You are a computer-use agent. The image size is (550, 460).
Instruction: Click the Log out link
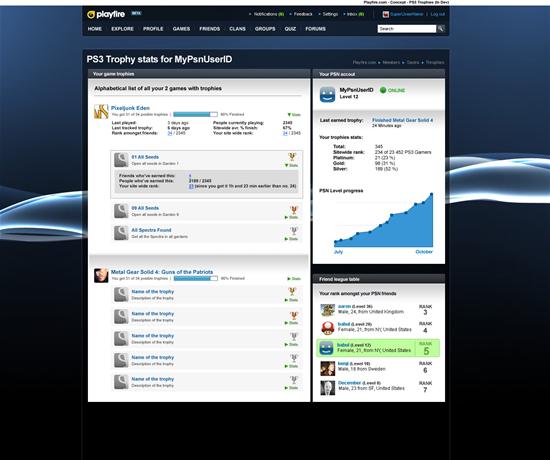(x=438, y=14)
